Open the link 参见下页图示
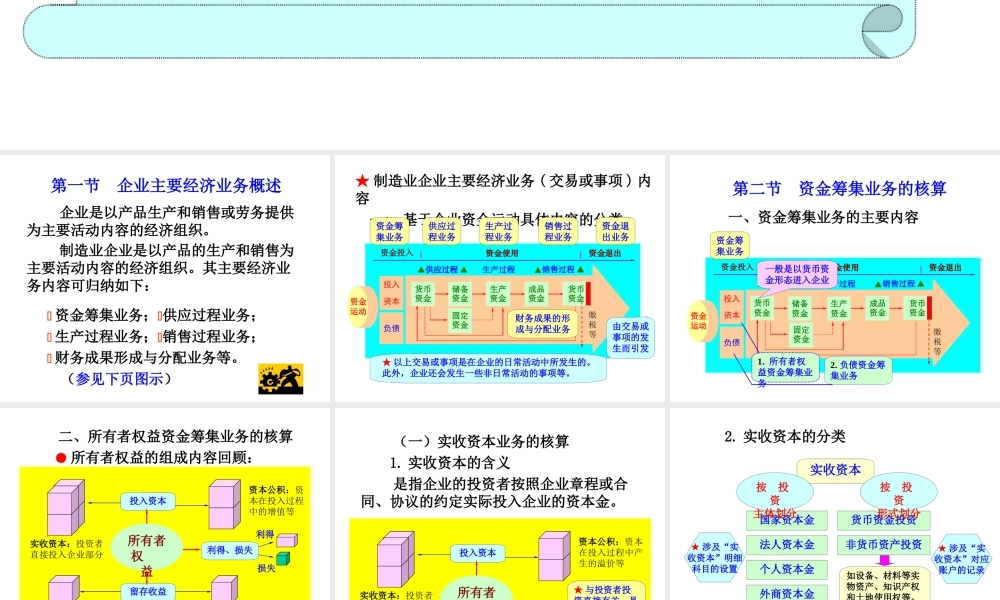Image resolution: width=1000 pixels, height=600 pixels. click(x=122, y=379)
